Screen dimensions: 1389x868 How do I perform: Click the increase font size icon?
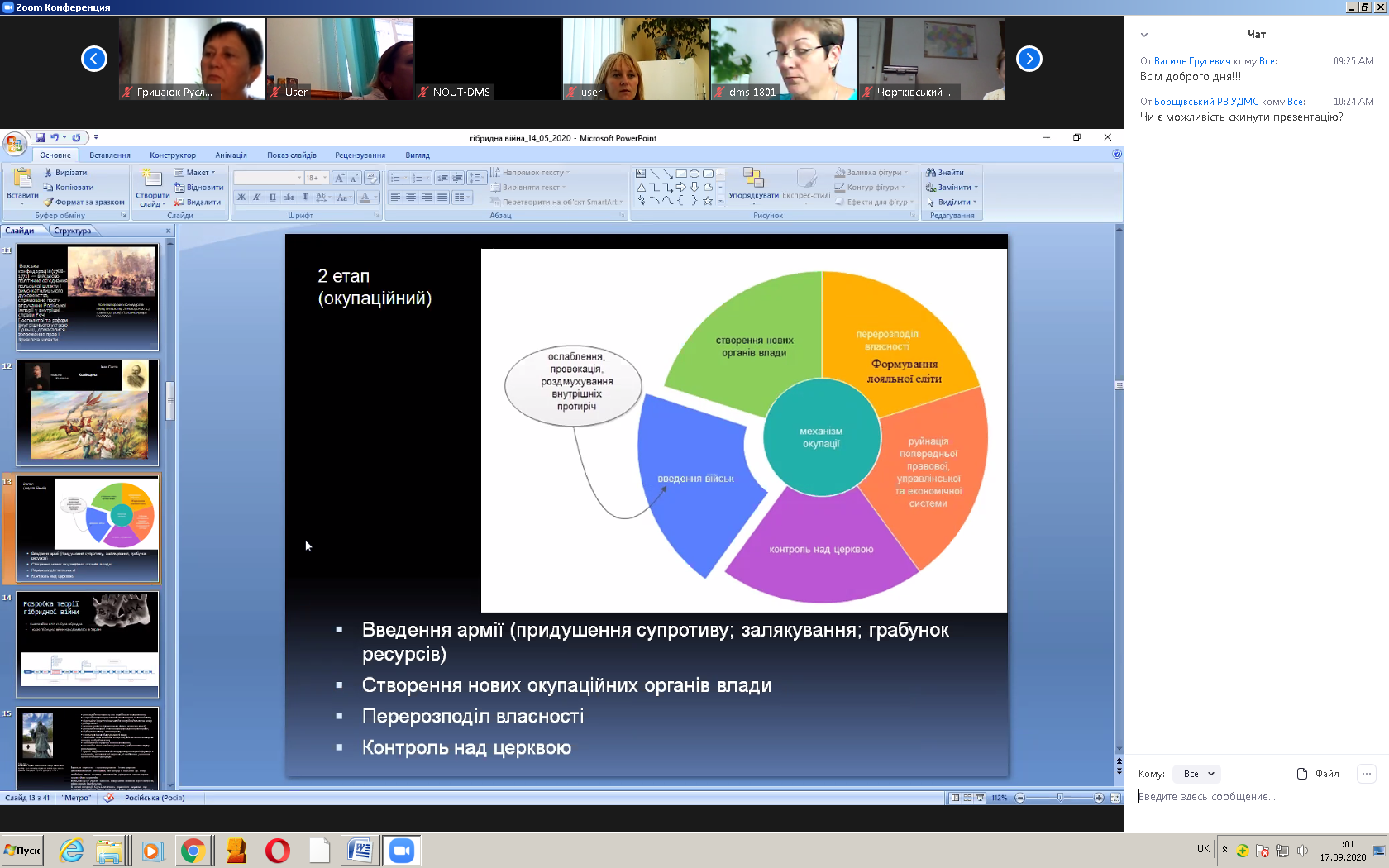click(x=339, y=178)
